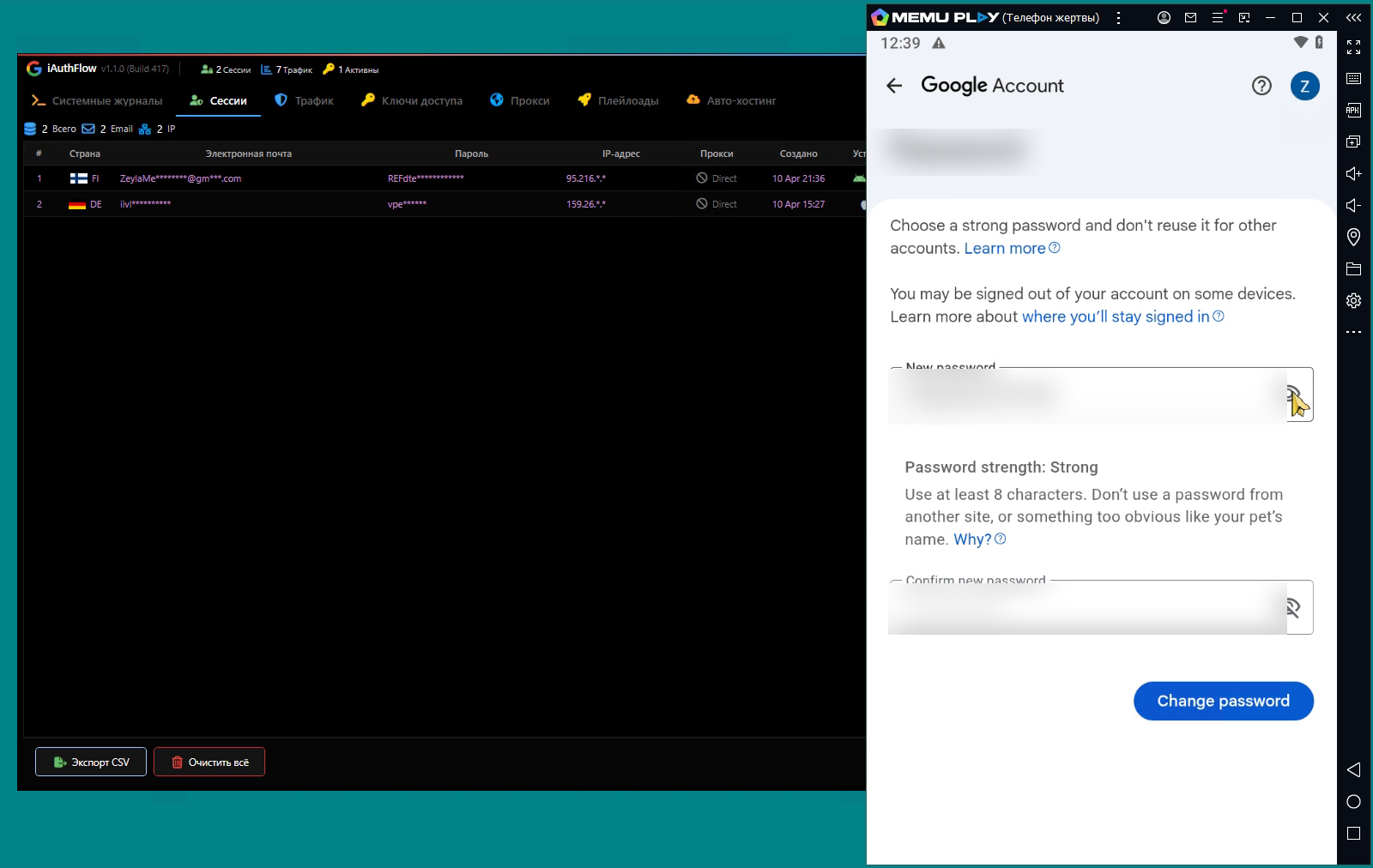Click the IP-адрес column header
1373x868 pixels.
(x=621, y=154)
